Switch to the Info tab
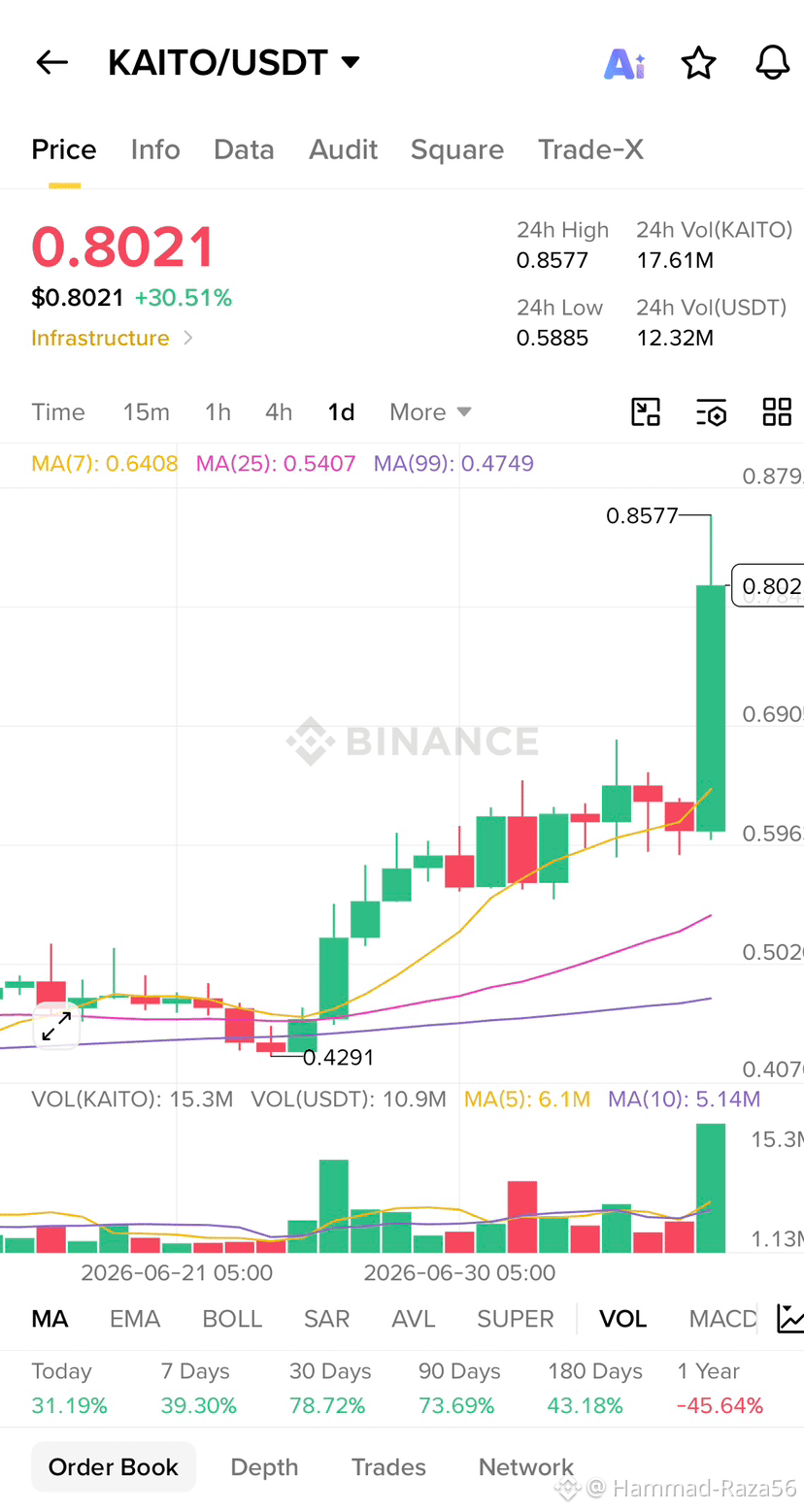Viewport: 804px width, 1512px height. 155,149
